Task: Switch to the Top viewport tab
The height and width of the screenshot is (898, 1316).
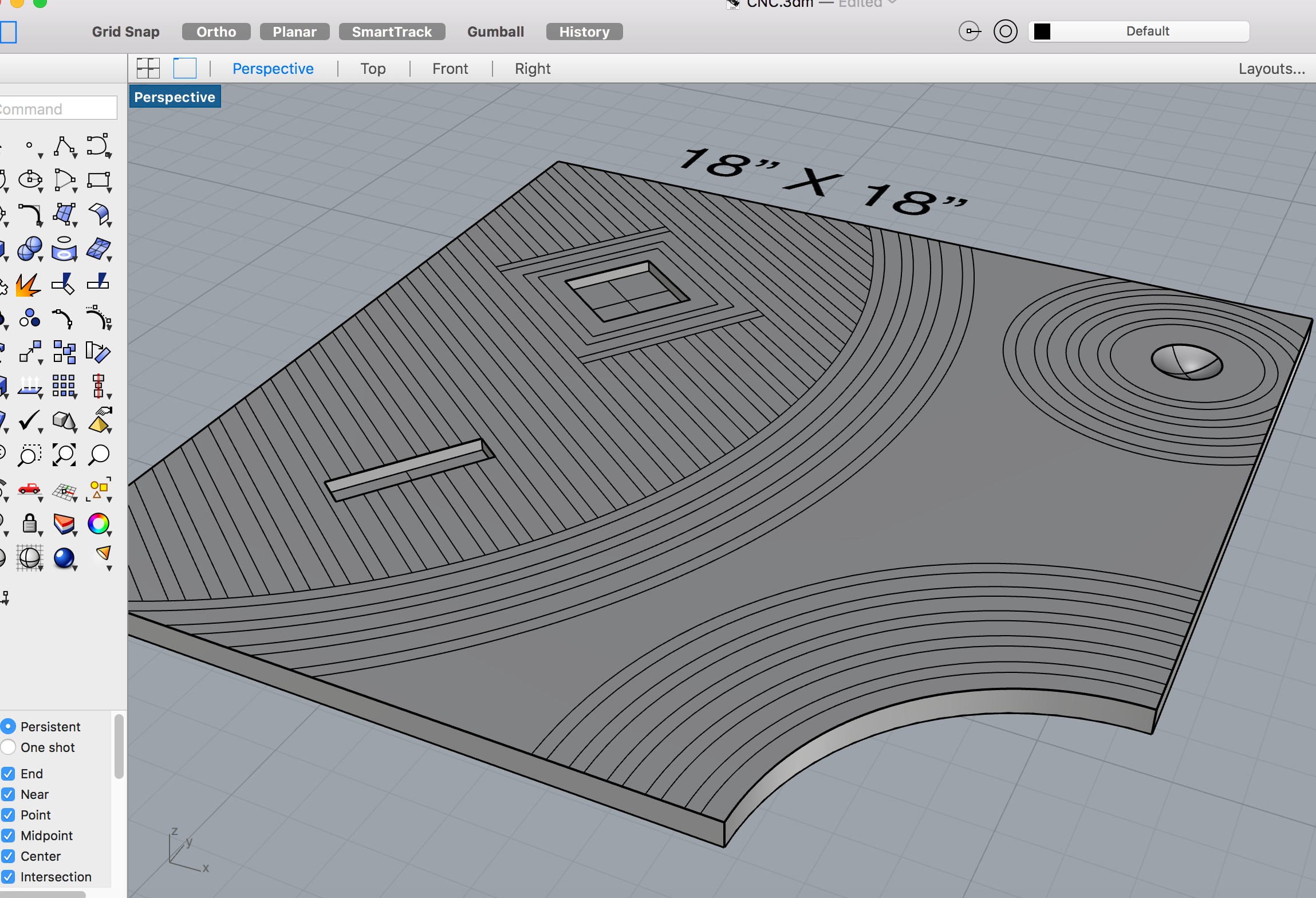Action: pyautogui.click(x=373, y=69)
